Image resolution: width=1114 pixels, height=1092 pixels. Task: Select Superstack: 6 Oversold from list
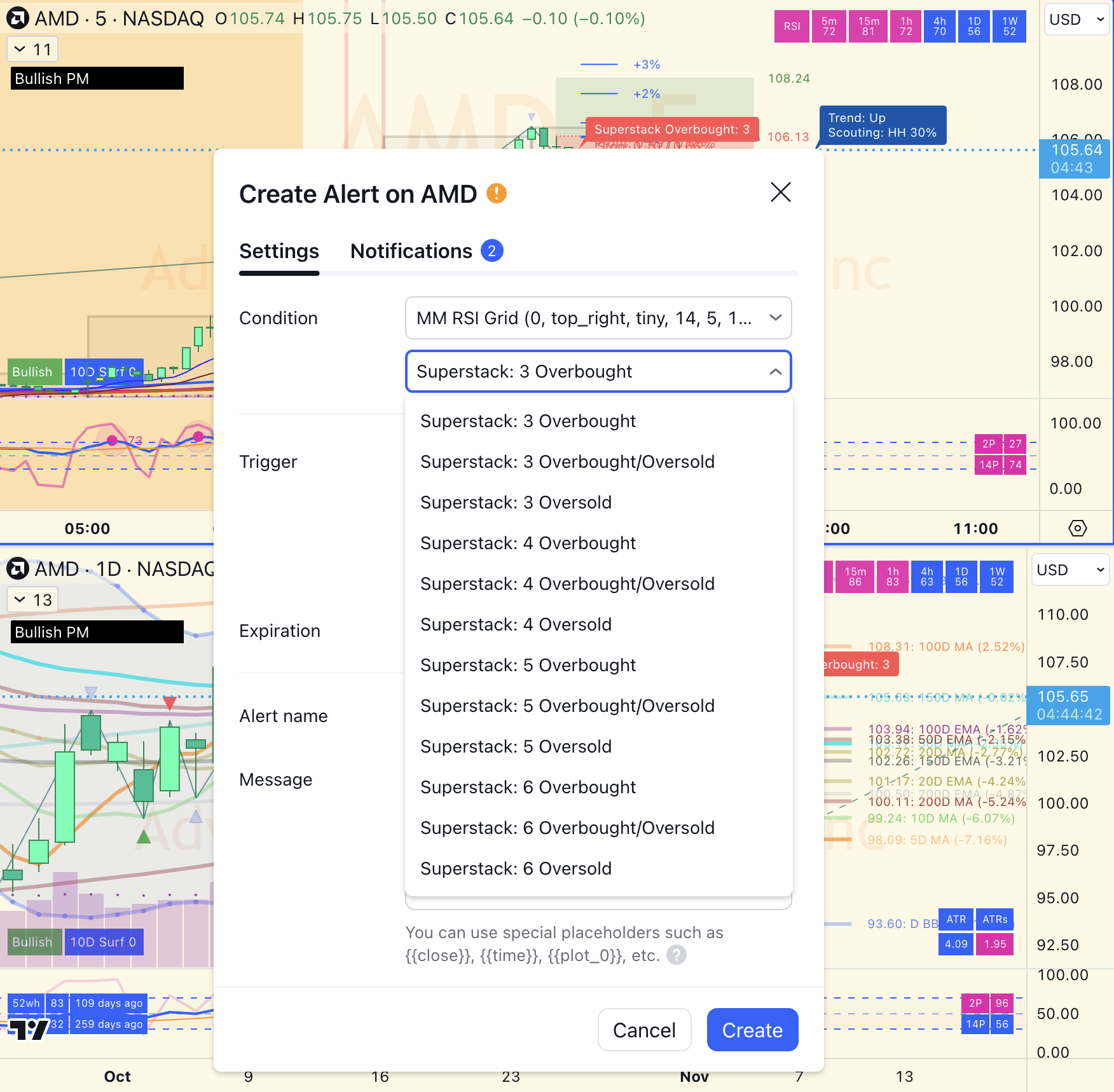click(x=516, y=868)
